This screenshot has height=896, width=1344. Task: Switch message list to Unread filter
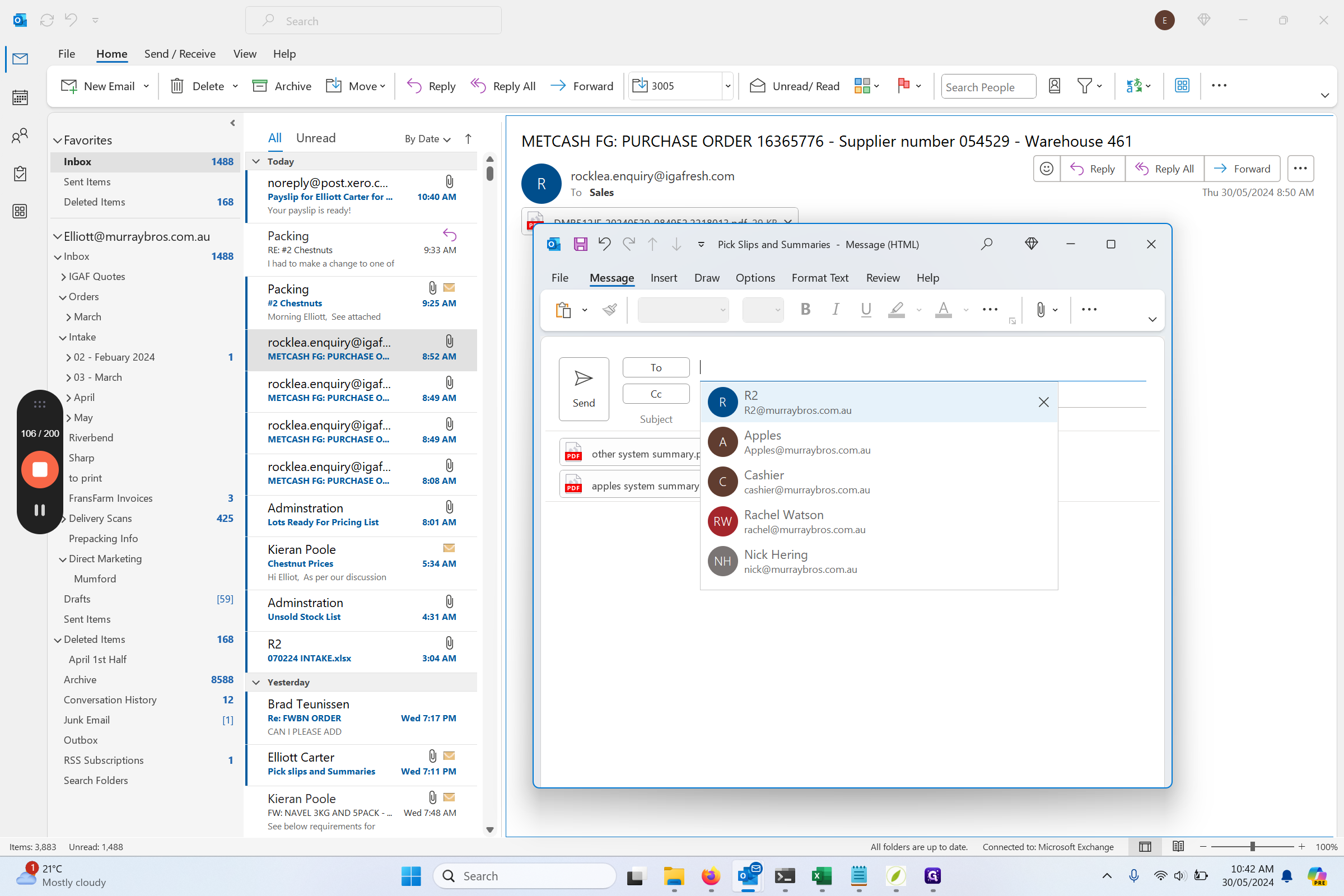[315, 138]
